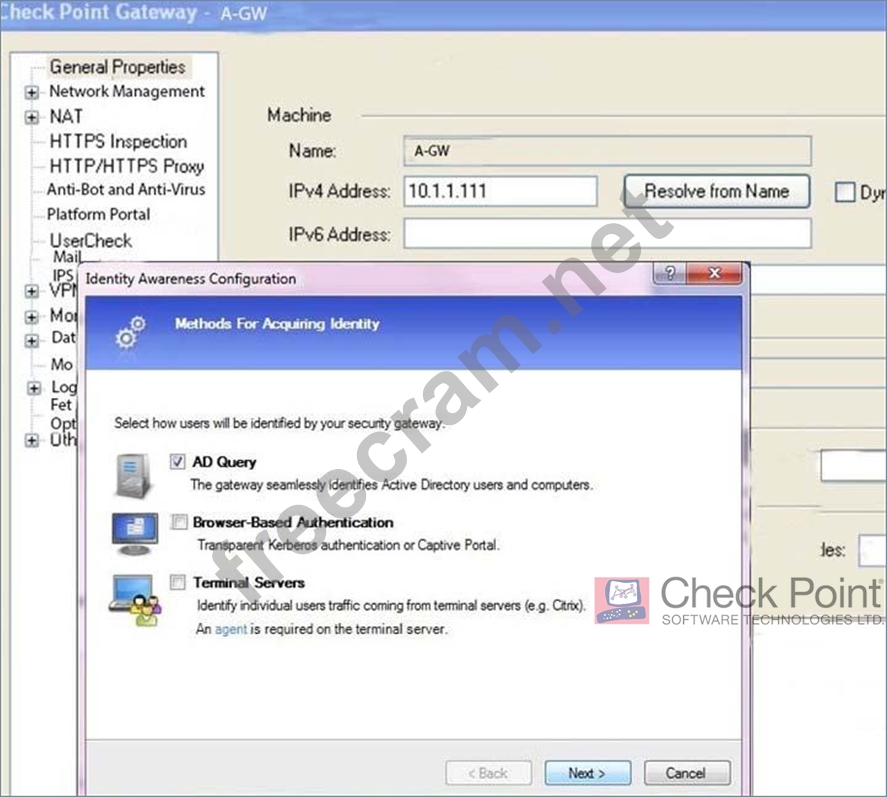
Task: Expand the NAT tree node
Action: (32, 117)
